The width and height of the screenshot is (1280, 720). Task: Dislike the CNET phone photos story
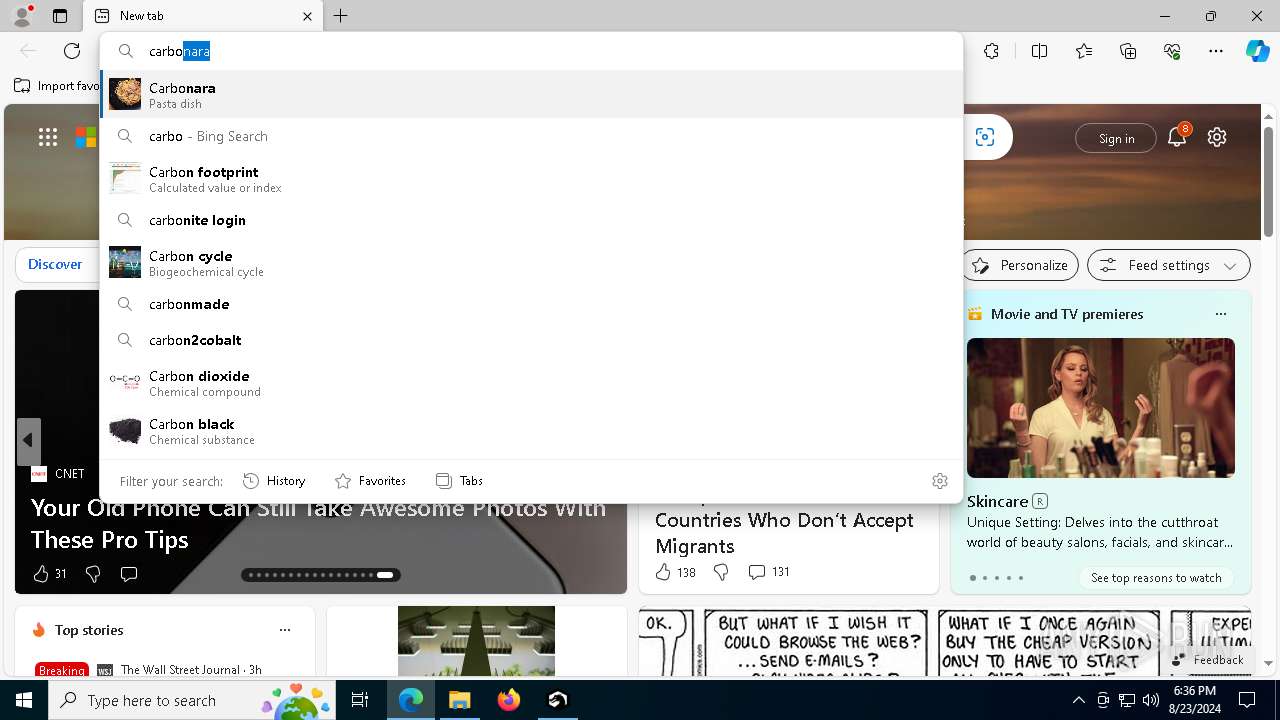coord(93,574)
